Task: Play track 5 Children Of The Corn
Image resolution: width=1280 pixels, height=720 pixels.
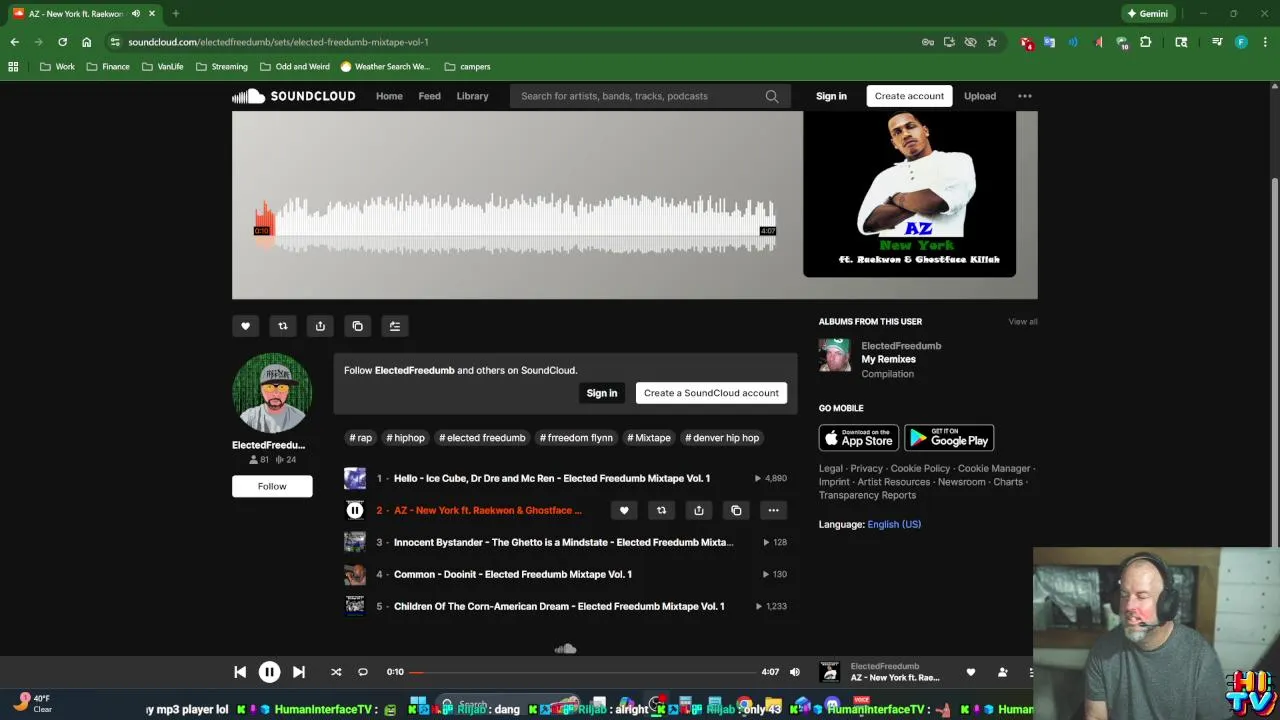Action: click(559, 606)
